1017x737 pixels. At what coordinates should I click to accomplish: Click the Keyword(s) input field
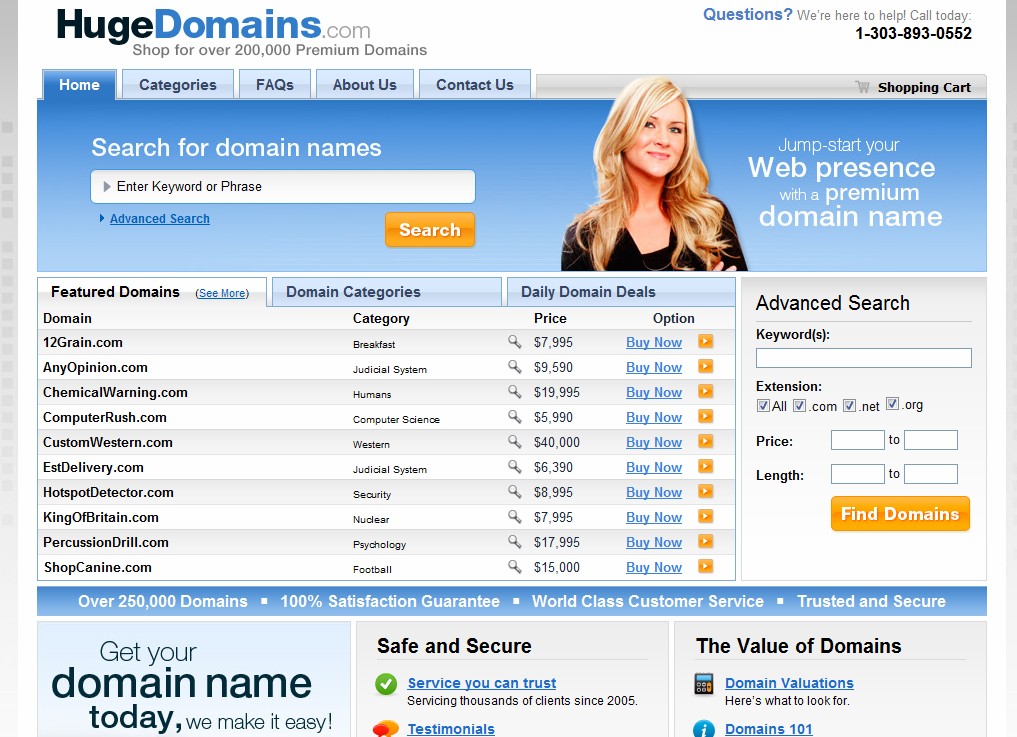(x=864, y=358)
